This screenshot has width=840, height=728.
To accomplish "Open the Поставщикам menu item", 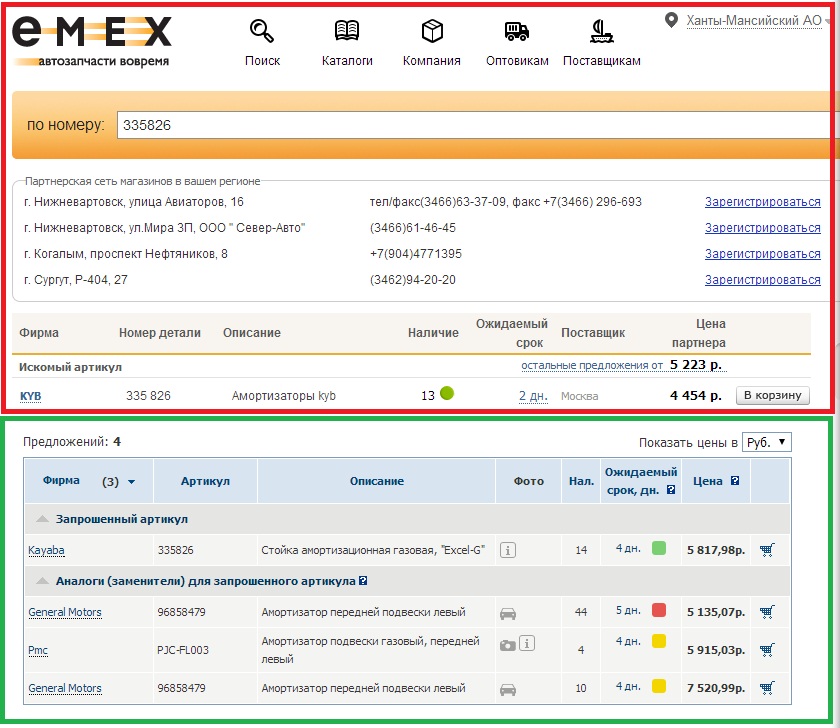I will click(x=602, y=61).
